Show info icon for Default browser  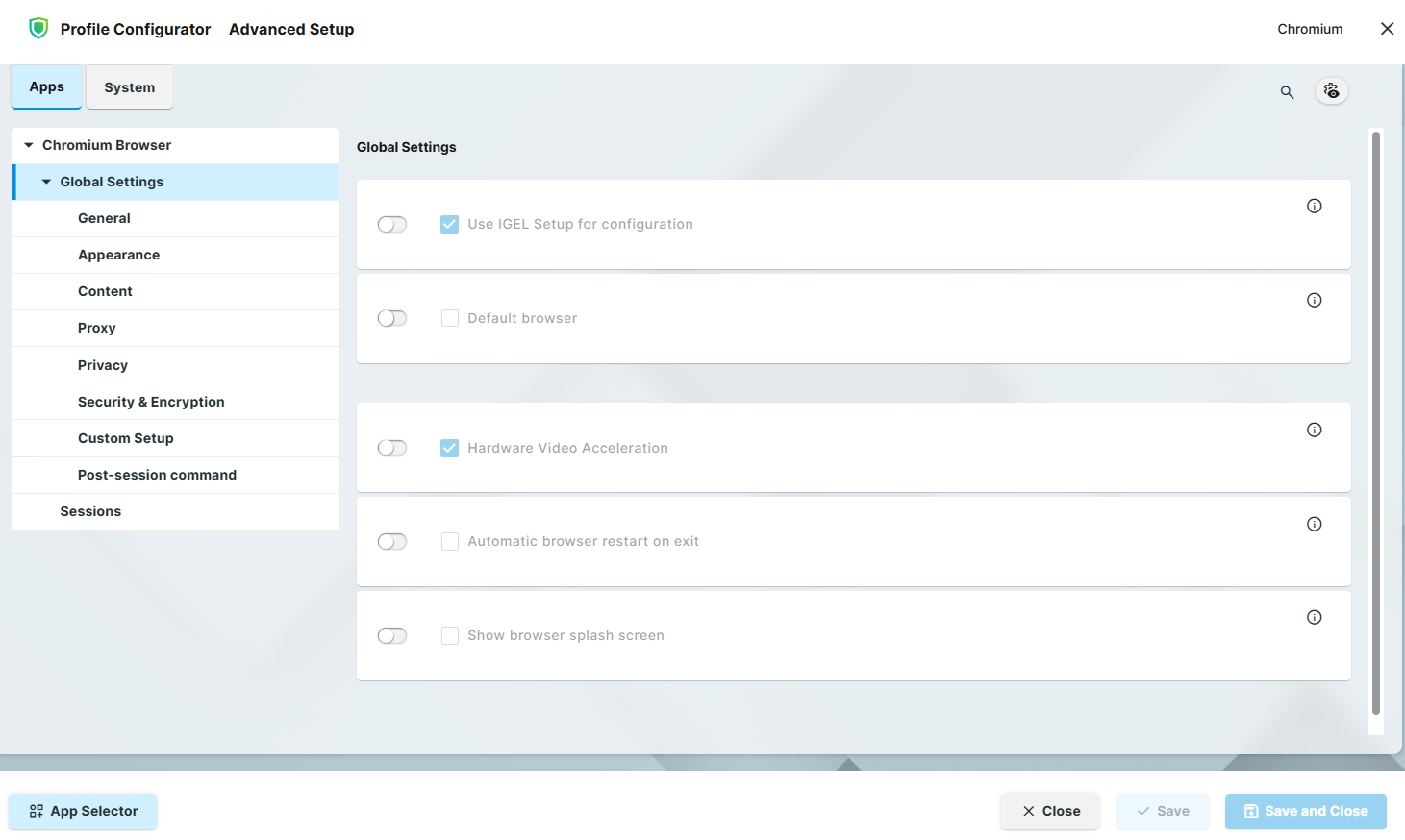coord(1314,300)
